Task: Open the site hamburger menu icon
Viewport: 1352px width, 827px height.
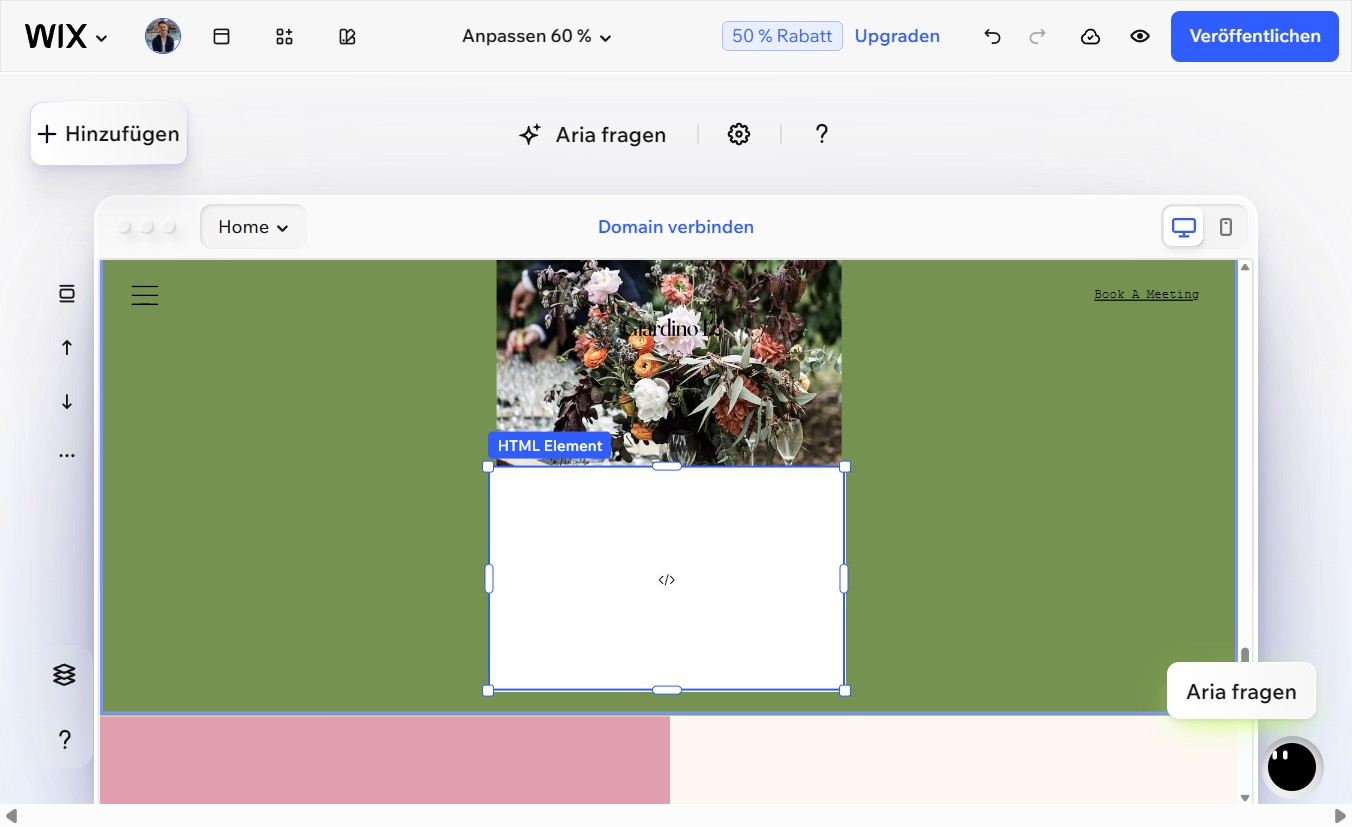Action: pos(145,295)
